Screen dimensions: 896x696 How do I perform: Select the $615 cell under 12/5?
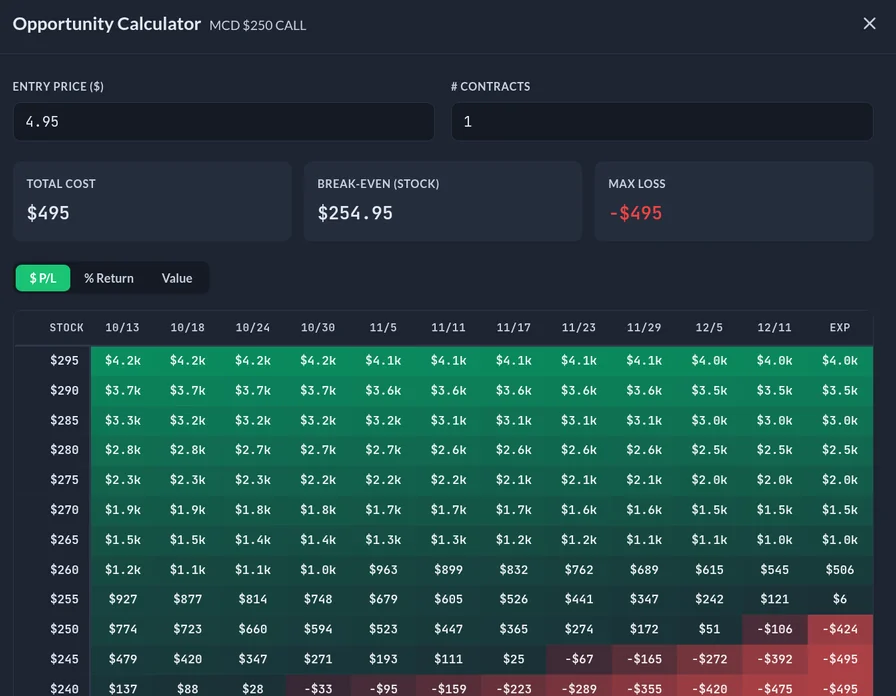[x=709, y=570]
